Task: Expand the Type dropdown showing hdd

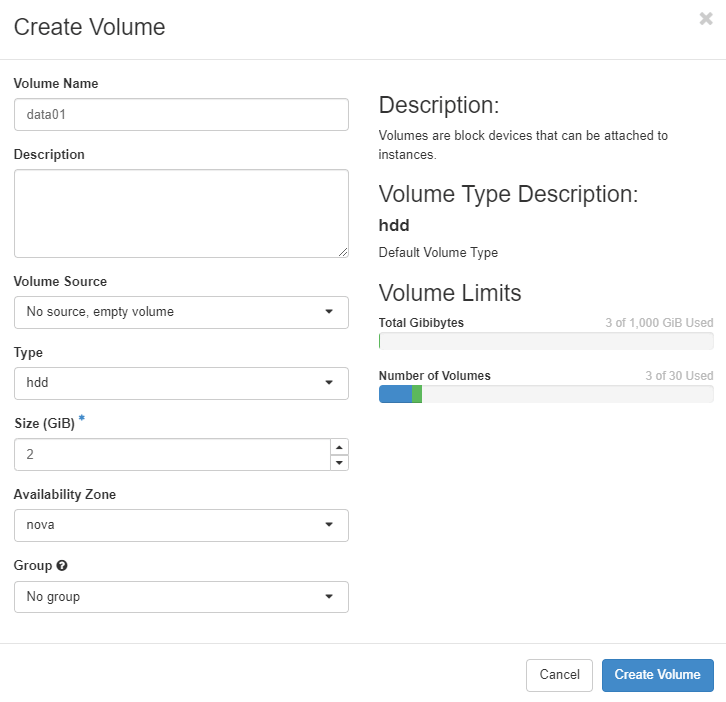Action: point(181,383)
